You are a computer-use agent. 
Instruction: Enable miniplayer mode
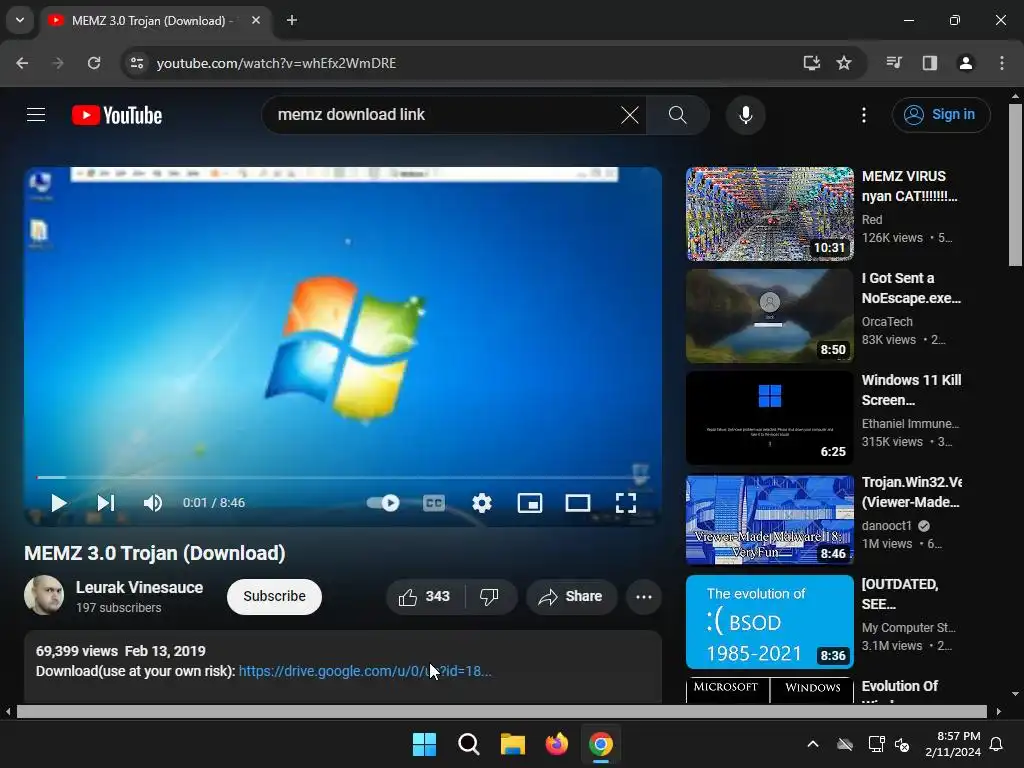530,503
